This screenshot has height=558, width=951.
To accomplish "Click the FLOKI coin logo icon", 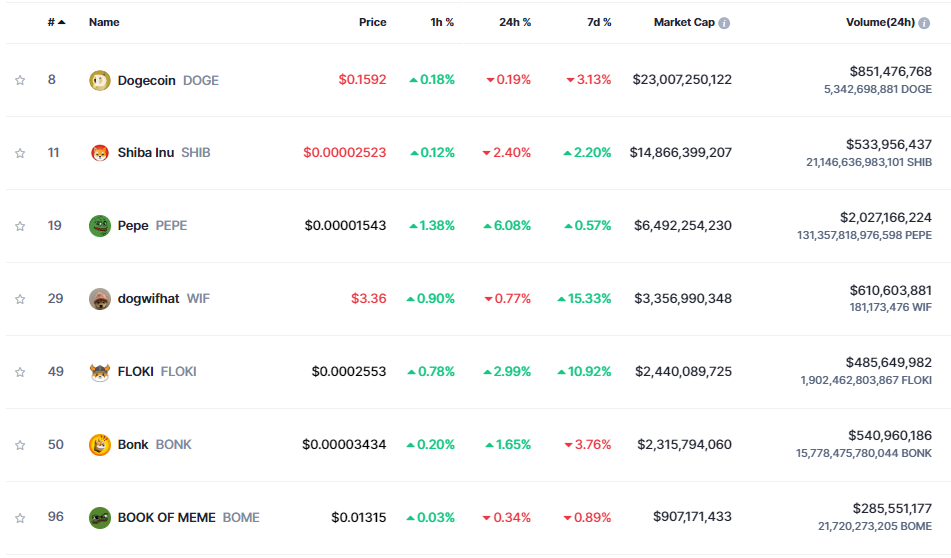I will pyautogui.click(x=99, y=372).
